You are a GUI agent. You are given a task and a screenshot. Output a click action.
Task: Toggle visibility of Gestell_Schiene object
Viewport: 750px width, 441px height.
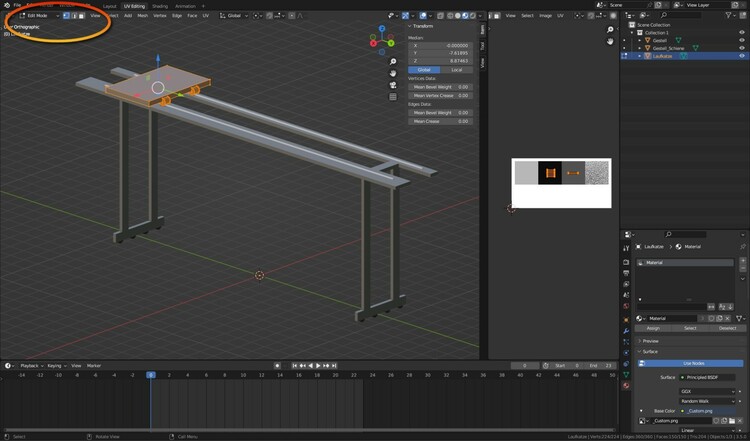741,48
